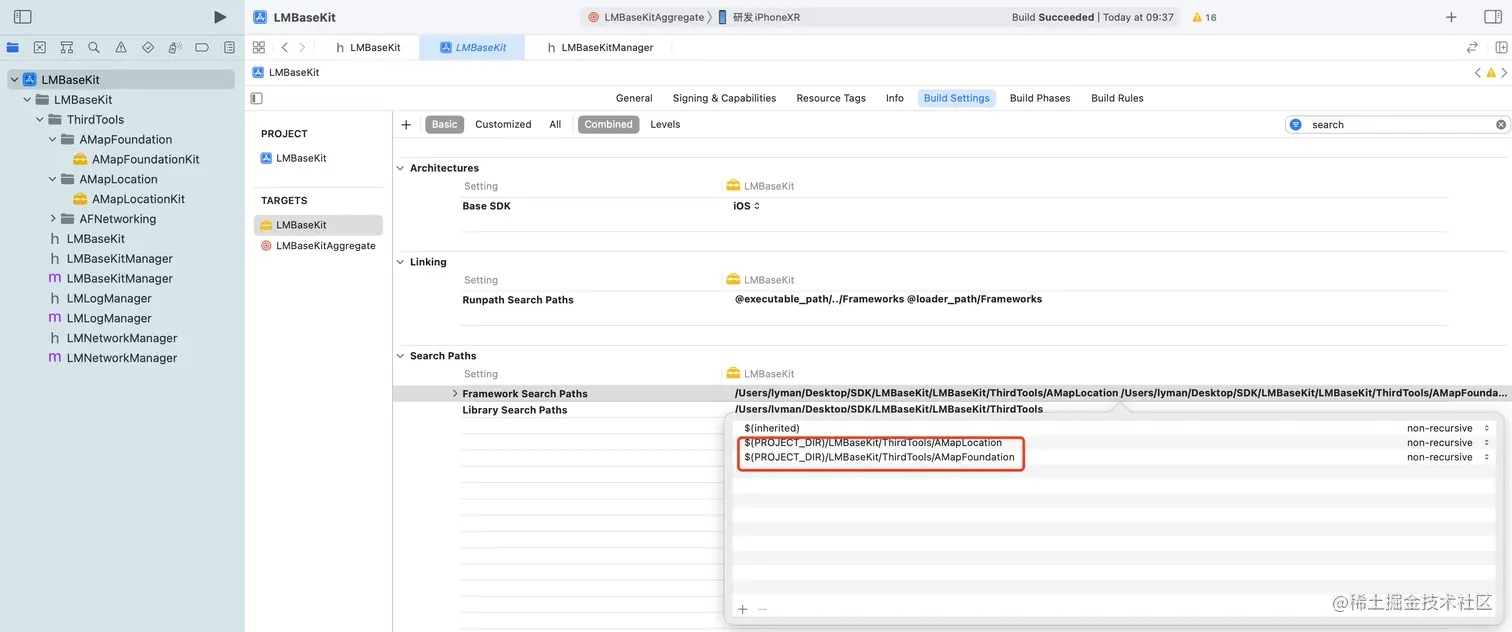
Task: Add a path entry in the popup
Action: pos(742,609)
